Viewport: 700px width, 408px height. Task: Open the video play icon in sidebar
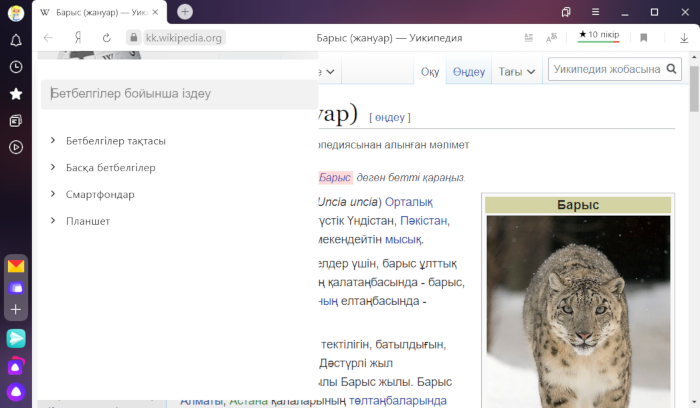coord(16,147)
